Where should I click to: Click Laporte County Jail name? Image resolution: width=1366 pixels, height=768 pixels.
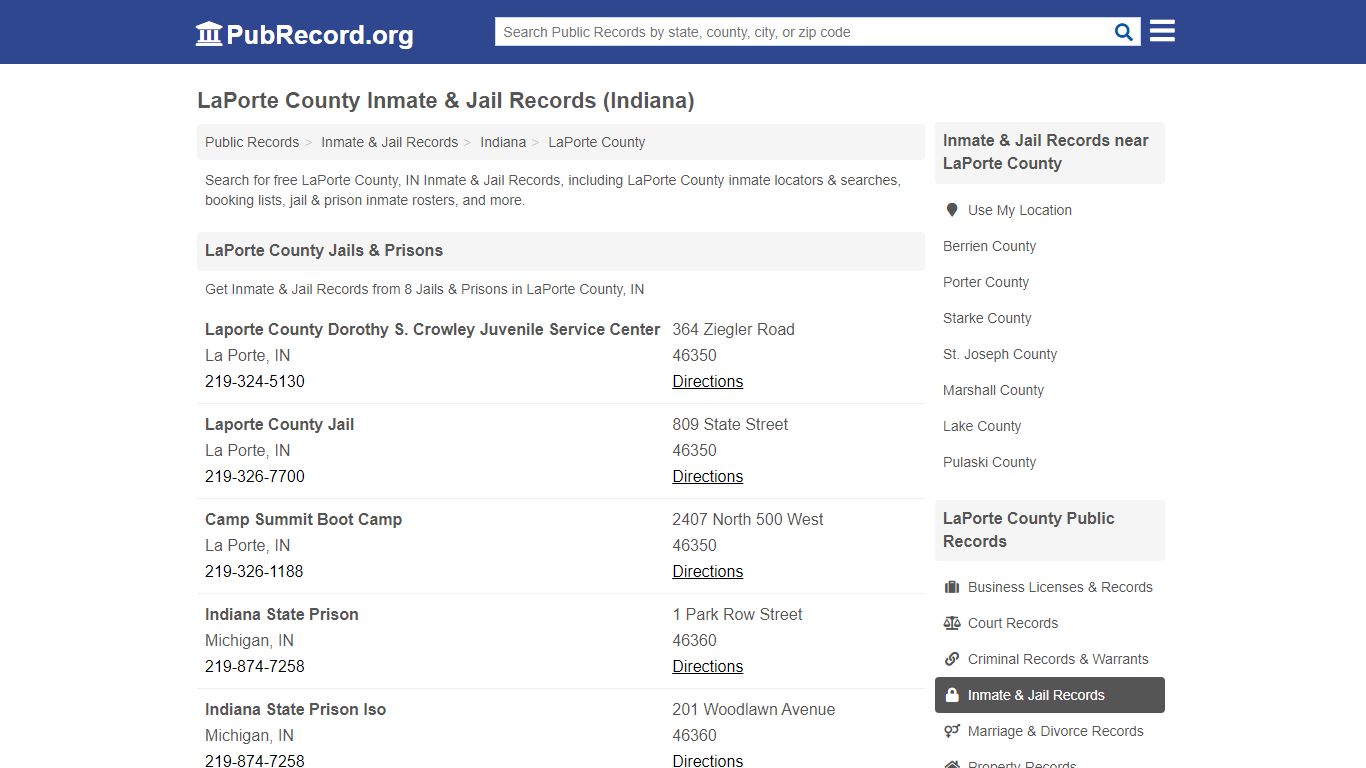click(x=279, y=424)
